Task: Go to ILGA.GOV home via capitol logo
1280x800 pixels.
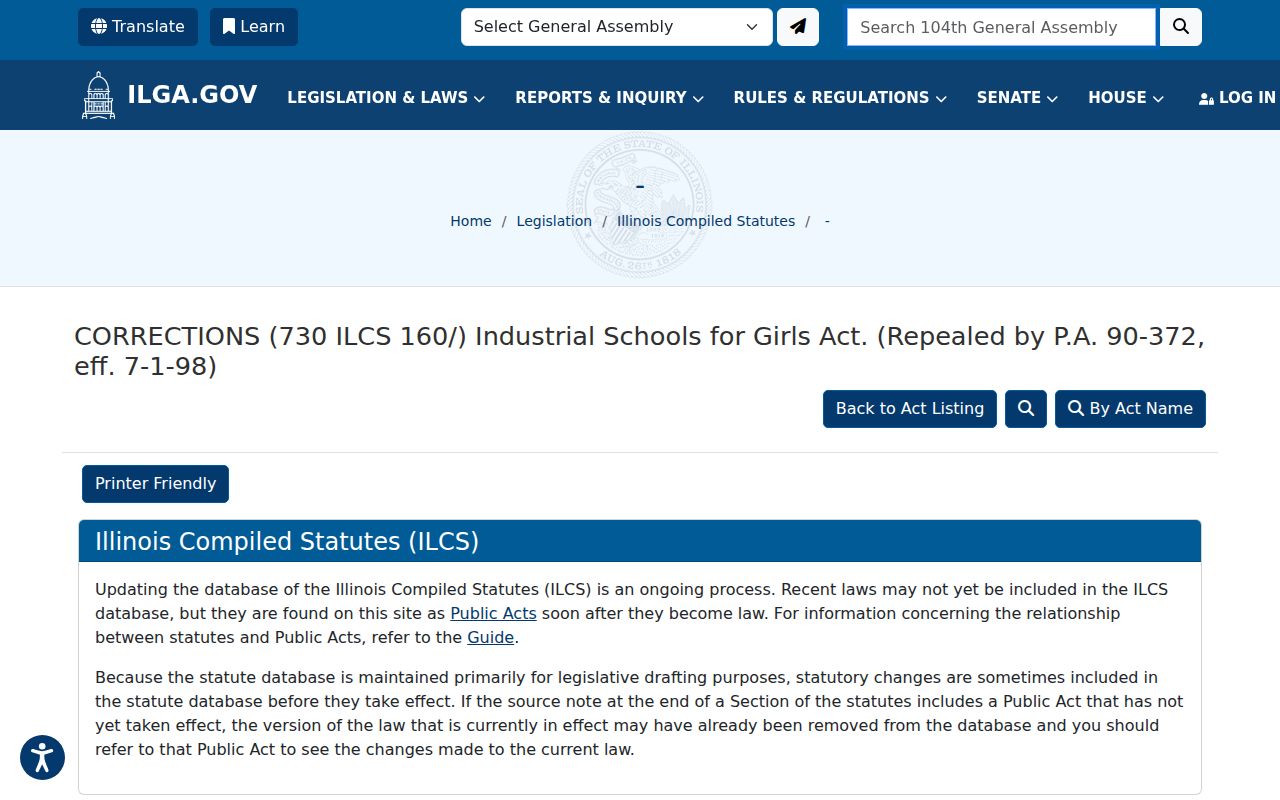Action: [x=169, y=95]
